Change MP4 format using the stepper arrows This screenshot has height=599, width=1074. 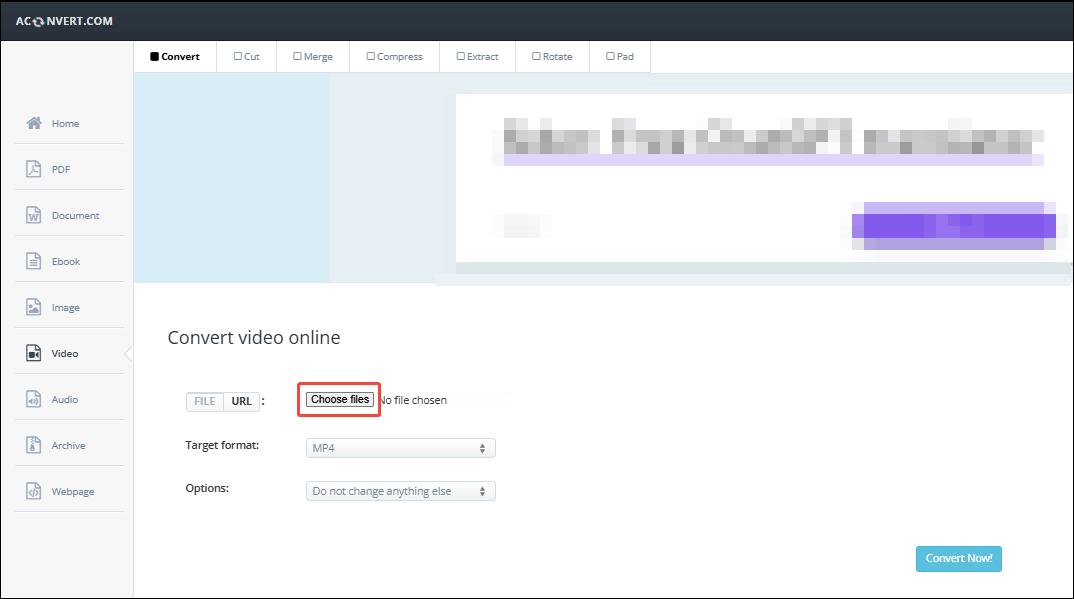point(485,447)
